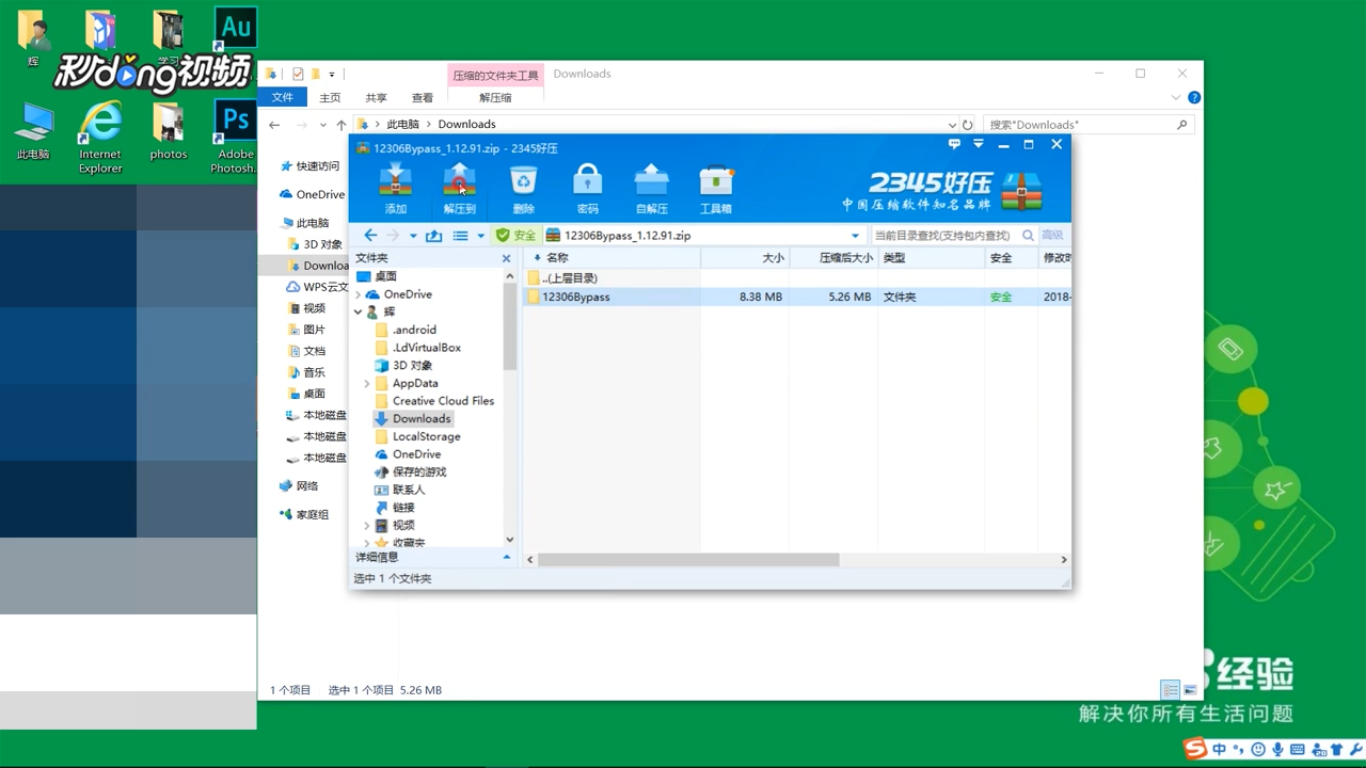
Task: Click the horizontal scrollbar of file list
Action: tap(689, 560)
